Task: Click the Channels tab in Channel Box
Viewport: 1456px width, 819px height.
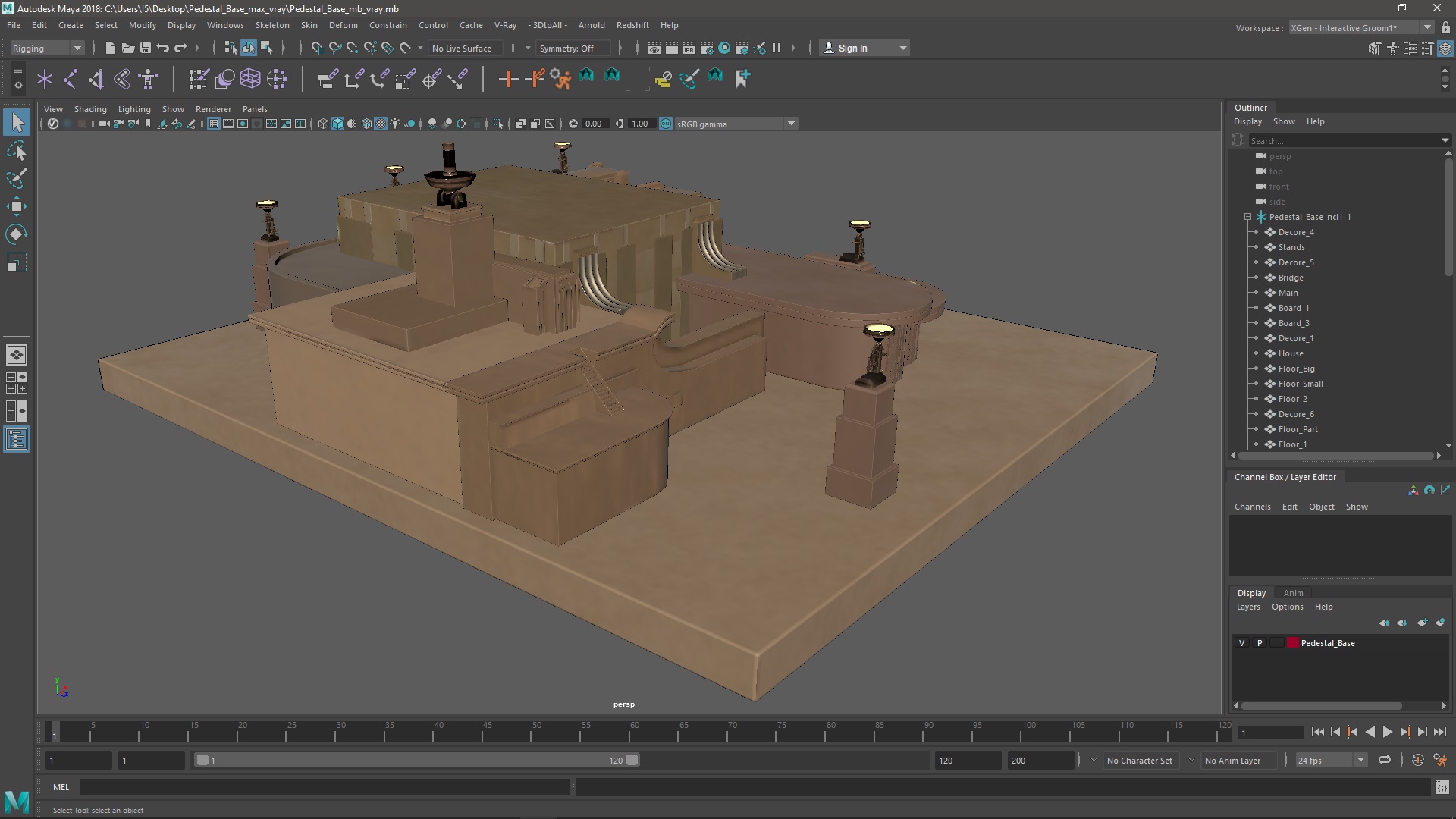Action: pyautogui.click(x=1253, y=506)
